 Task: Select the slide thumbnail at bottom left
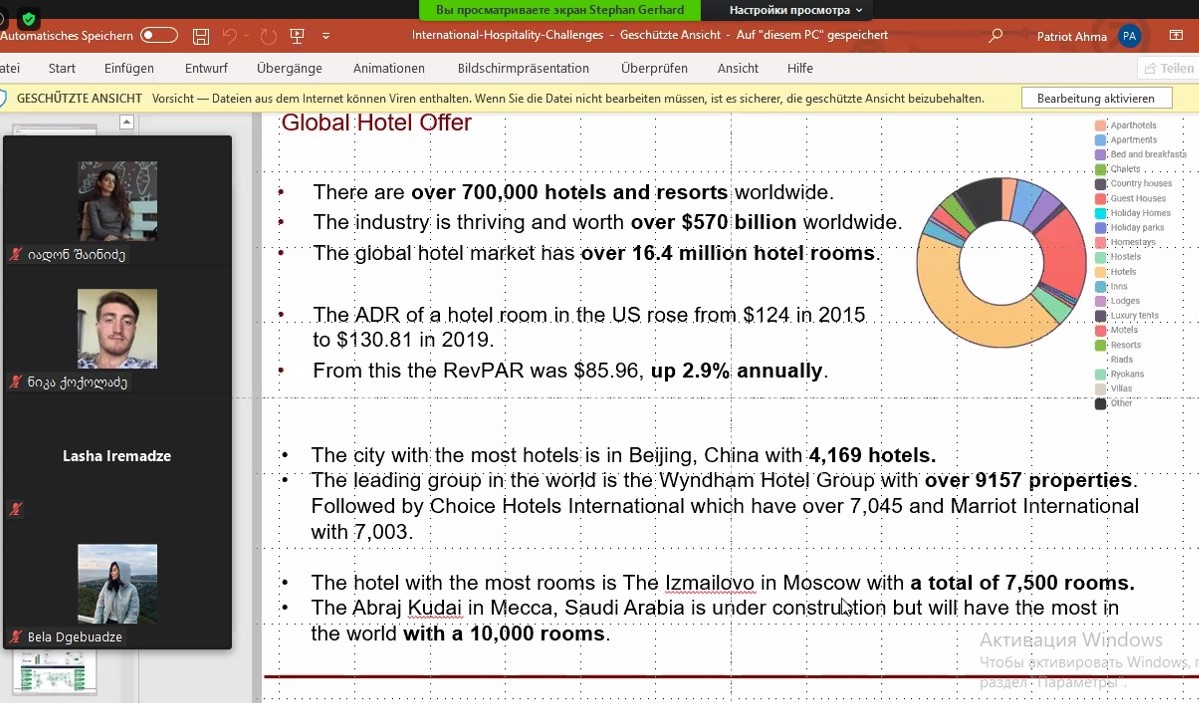pos(55,672)
